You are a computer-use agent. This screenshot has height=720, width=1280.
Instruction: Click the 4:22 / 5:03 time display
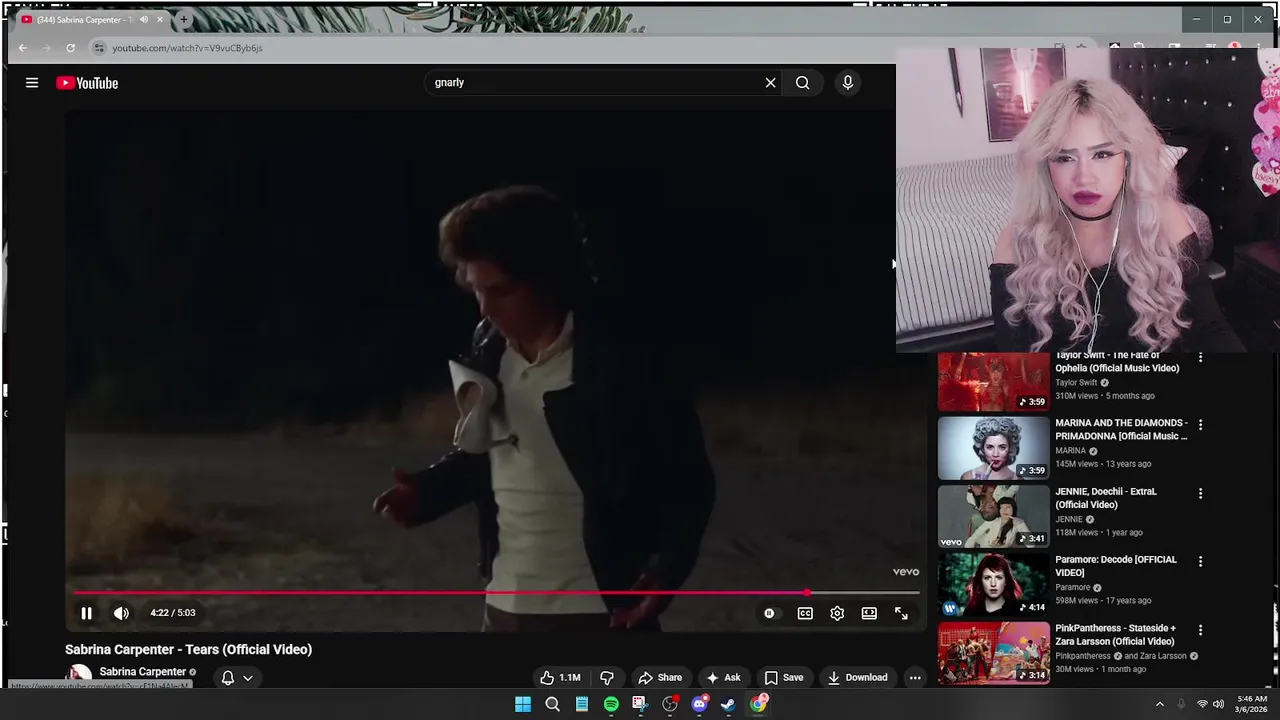173,613
